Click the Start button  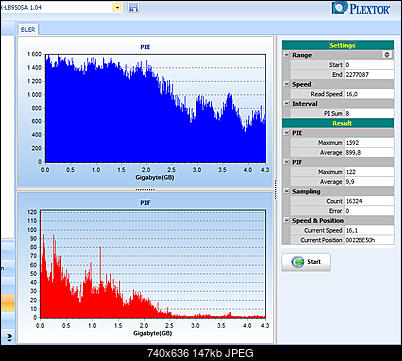[x=306, y=262]
